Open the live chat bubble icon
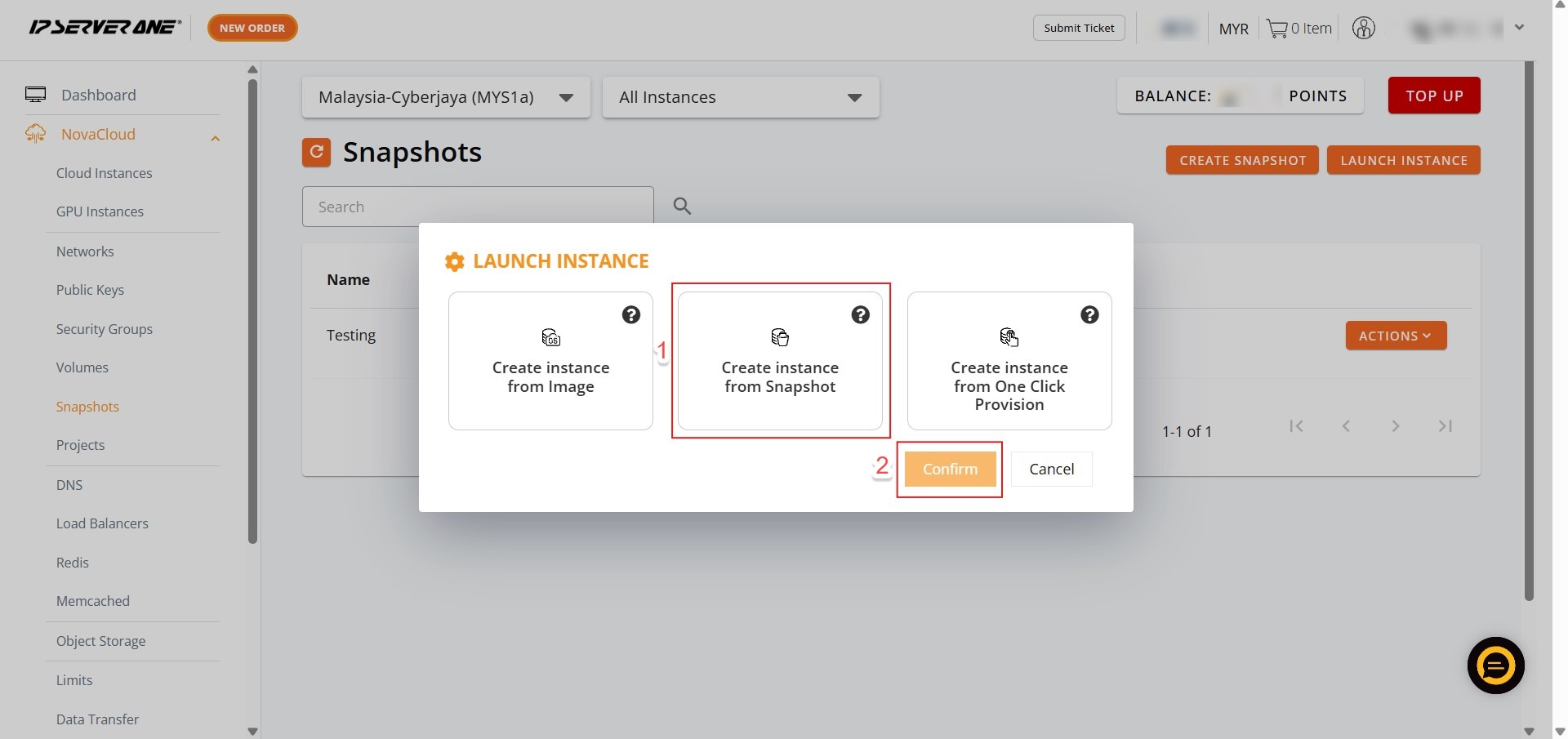Image resolution: width=1568 pixels, height=739 pixels. [x=1495, y=666]
